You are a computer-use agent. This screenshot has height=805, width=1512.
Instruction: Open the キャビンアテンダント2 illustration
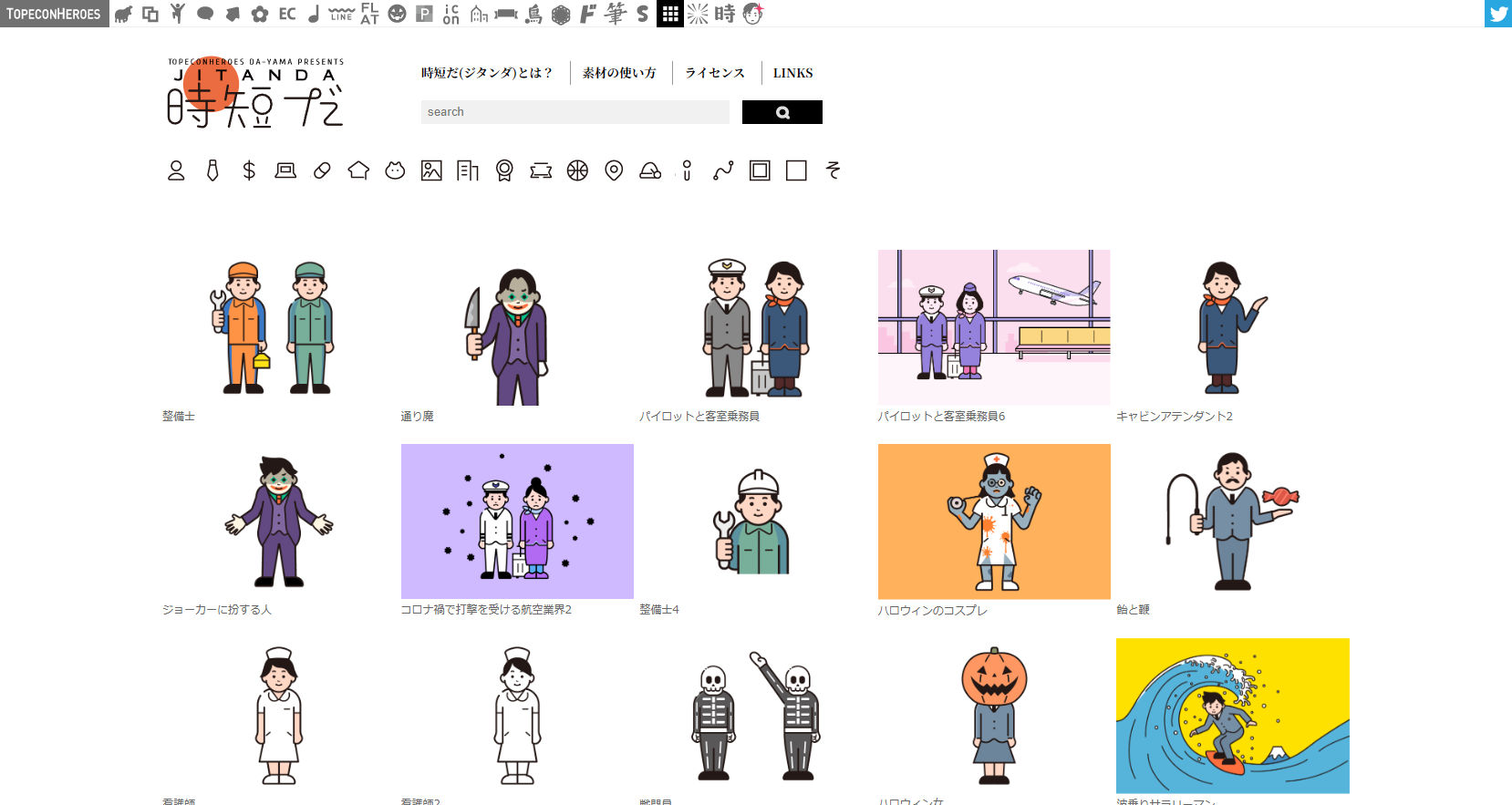pyautogui.click(x=1233, y=327)
